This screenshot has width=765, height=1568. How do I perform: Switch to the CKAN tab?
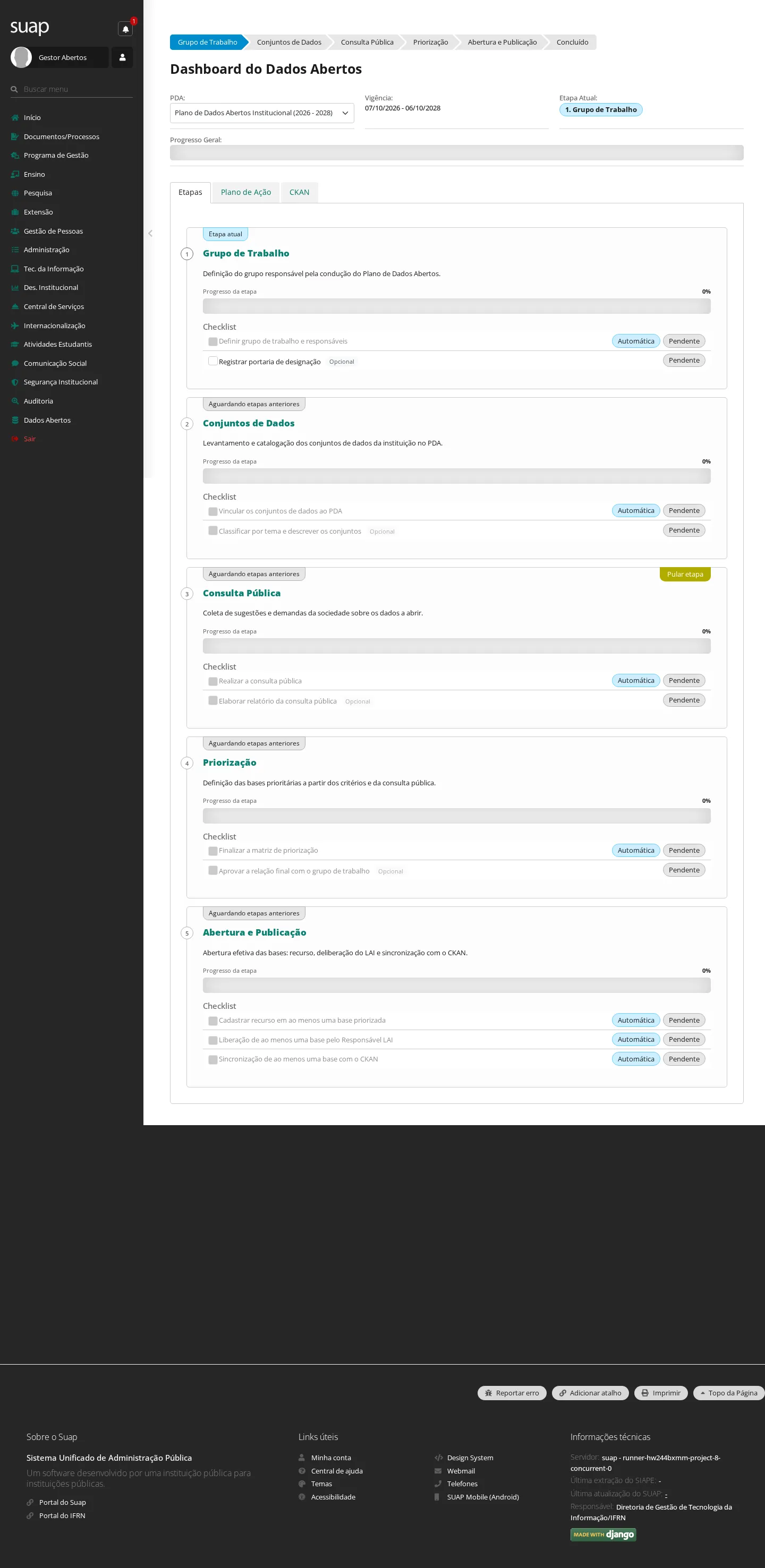pos(299,192)
